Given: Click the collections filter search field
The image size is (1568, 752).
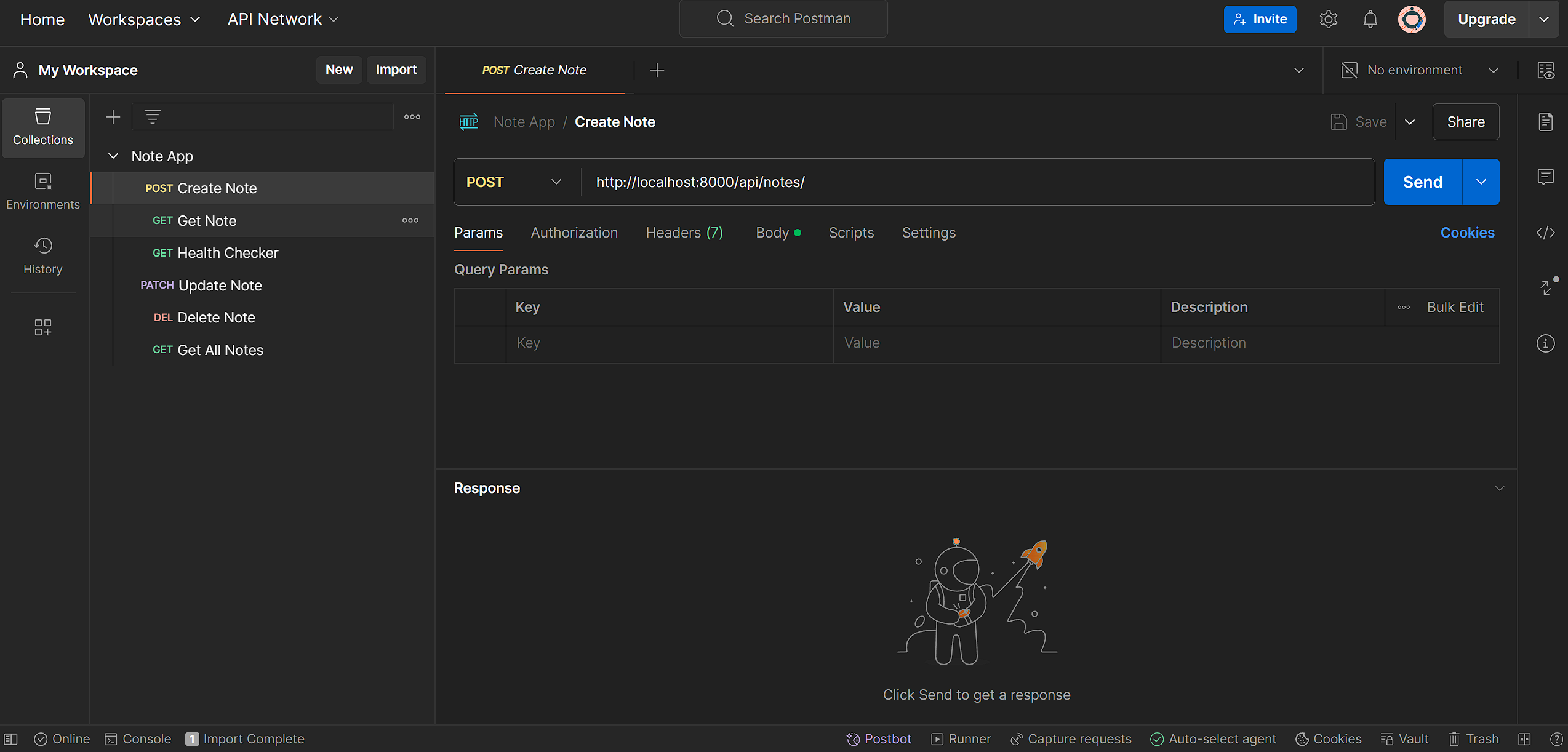Looking at the screenshot, I should pyautogui.click(x=263, y=117).
